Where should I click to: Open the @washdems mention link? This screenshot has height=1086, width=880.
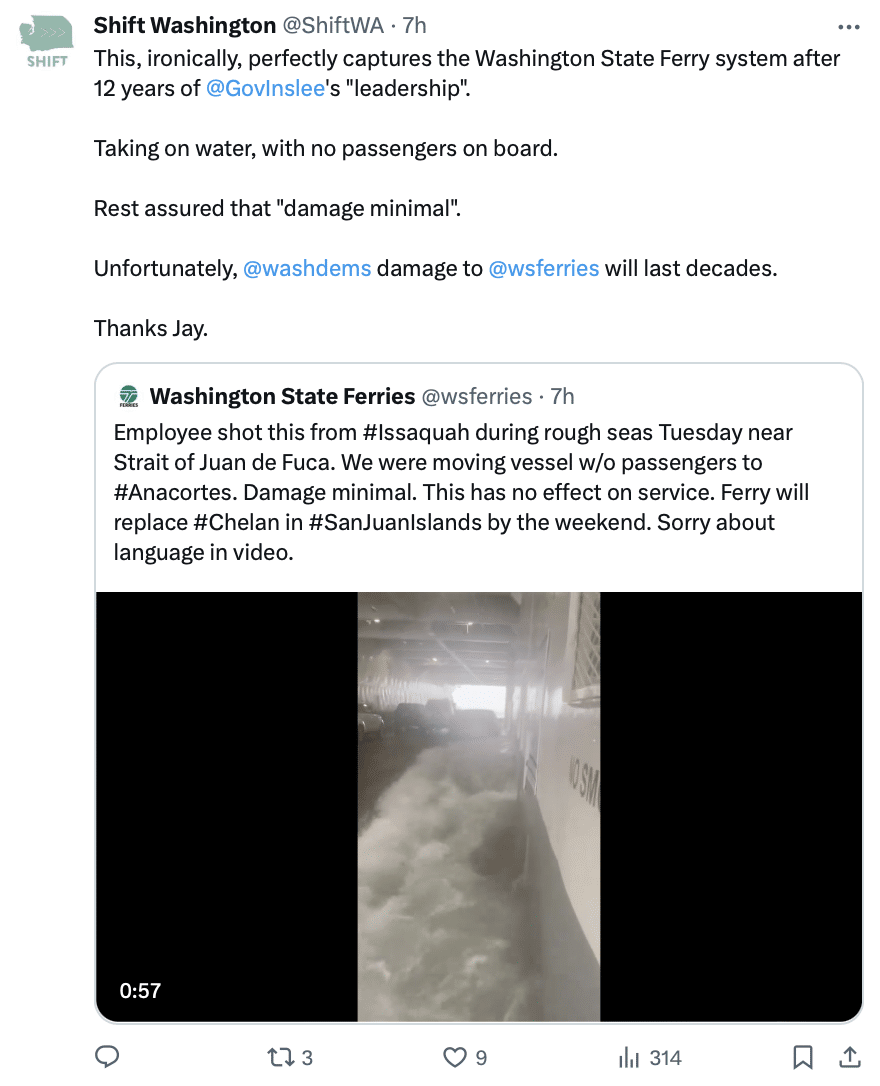point(307,268)
